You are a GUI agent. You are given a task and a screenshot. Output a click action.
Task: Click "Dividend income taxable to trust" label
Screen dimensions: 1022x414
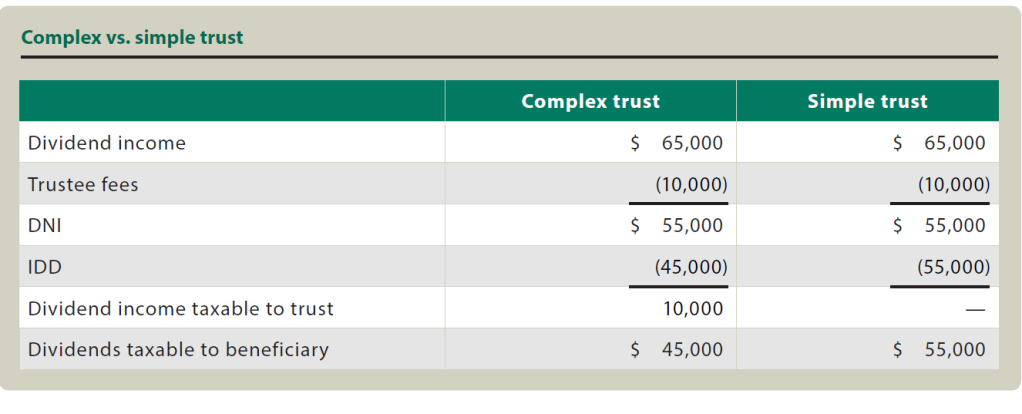181,309
